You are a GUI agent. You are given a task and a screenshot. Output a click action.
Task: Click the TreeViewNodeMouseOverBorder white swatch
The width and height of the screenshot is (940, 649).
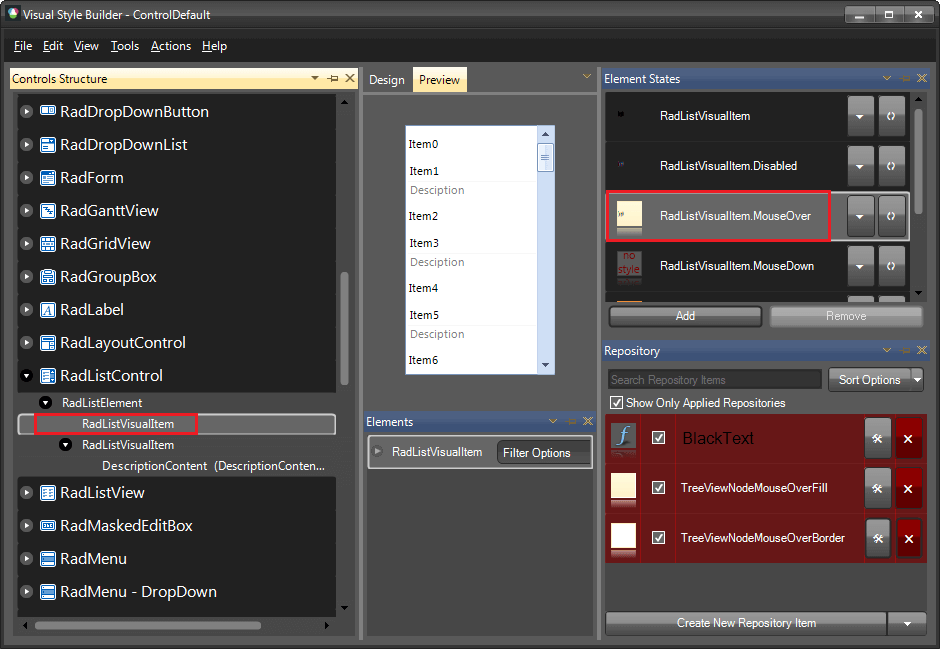coord(623,536)
